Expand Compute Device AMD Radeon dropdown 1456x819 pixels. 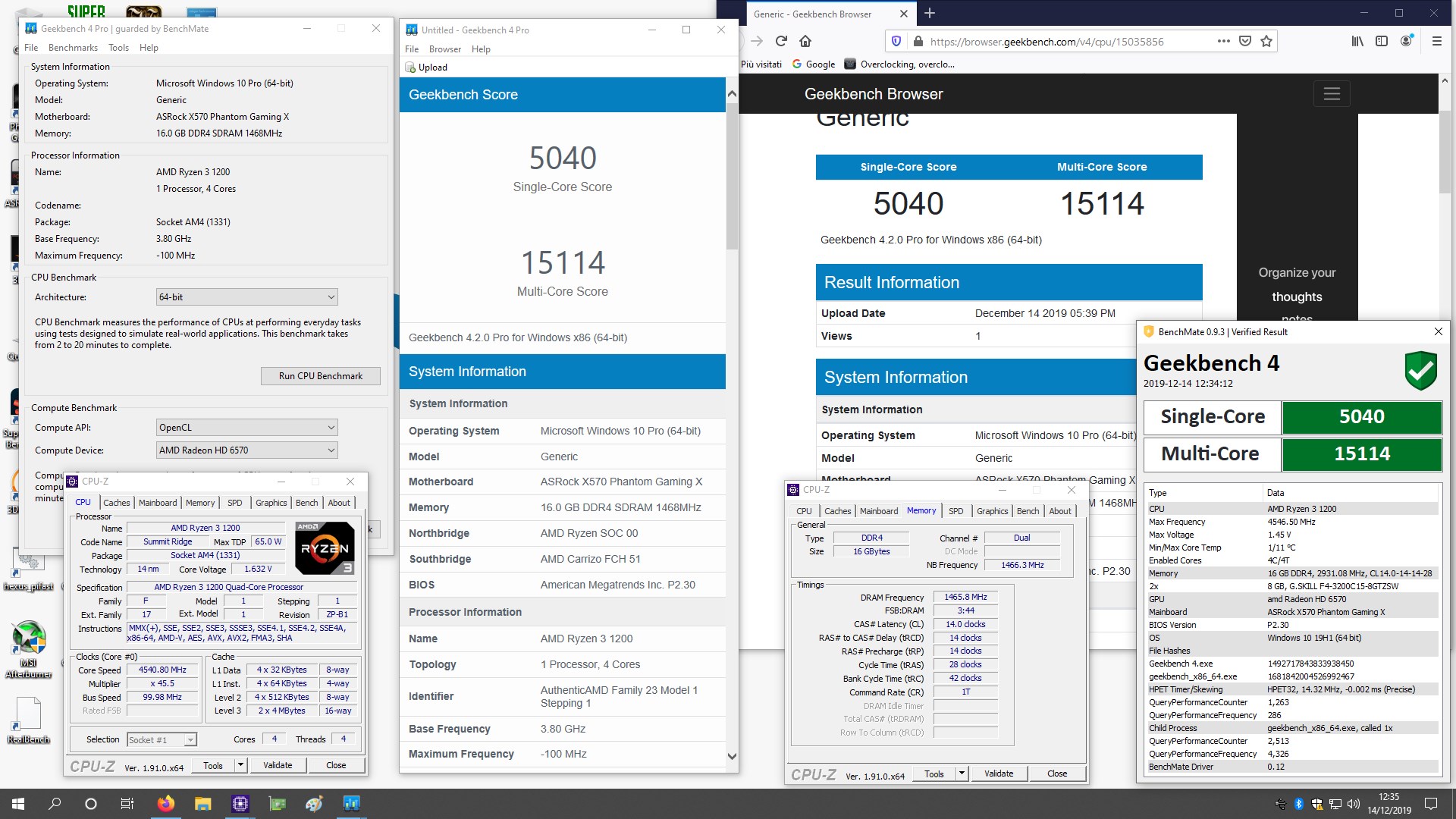(247, 450)
